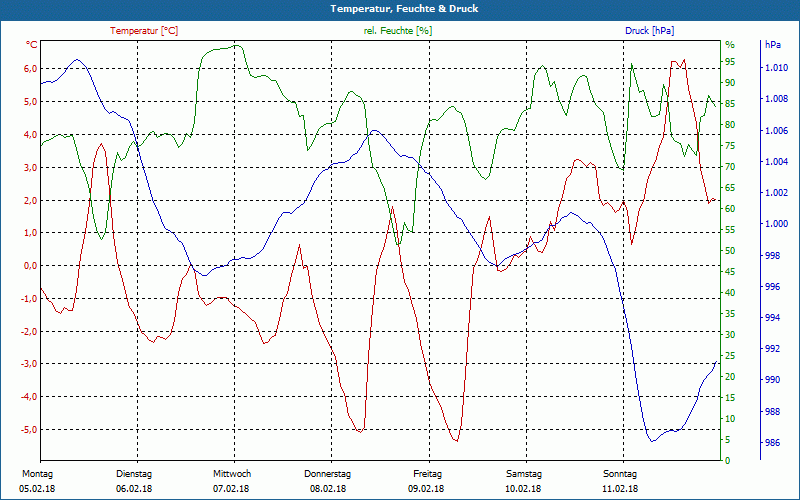Click the 1.010 value on the pressure axis
The image size is (800, 500).
click(x=776, y=68)
